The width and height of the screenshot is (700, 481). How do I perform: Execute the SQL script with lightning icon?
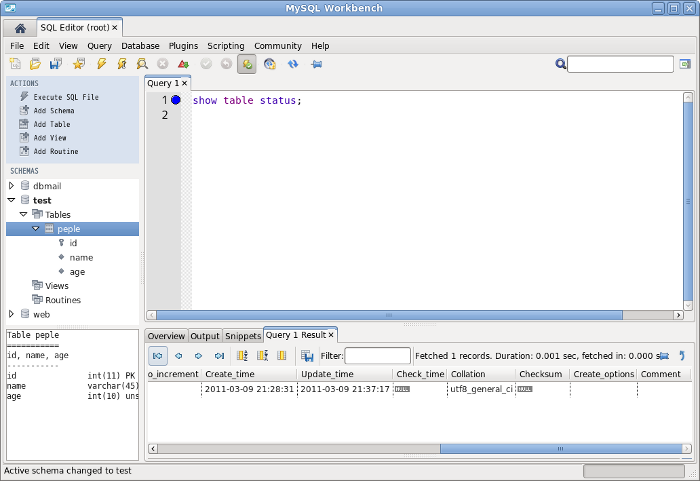point(102,64)
